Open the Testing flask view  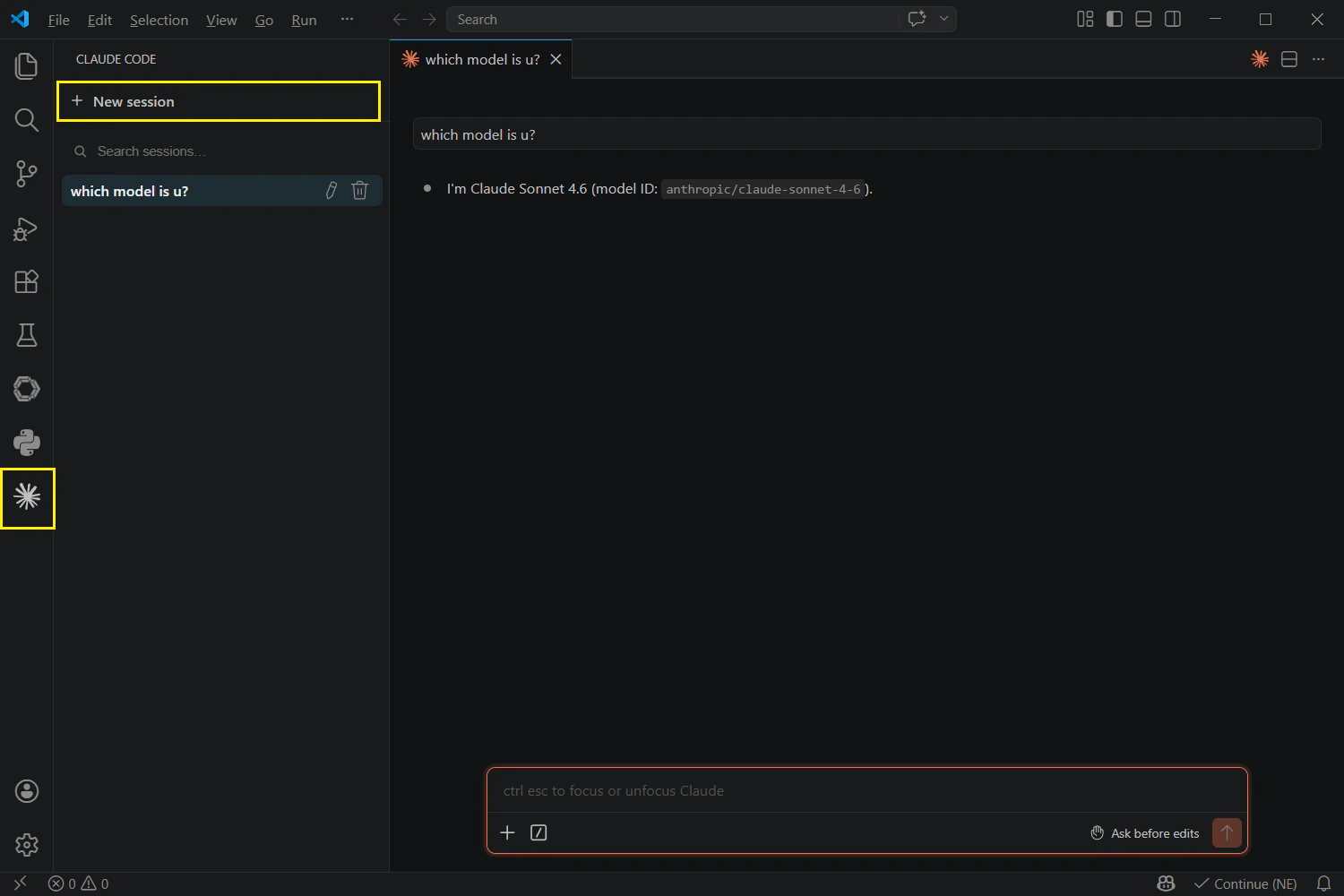27,335
